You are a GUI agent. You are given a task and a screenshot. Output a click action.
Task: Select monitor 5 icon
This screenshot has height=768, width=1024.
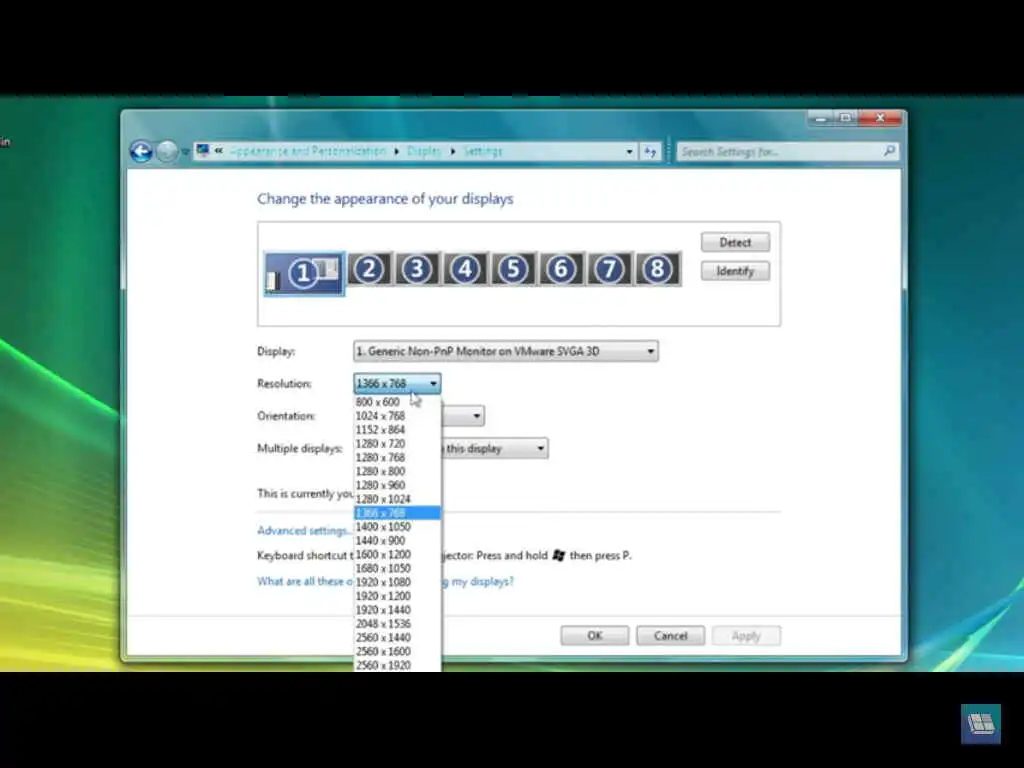[x=513, y=268]
